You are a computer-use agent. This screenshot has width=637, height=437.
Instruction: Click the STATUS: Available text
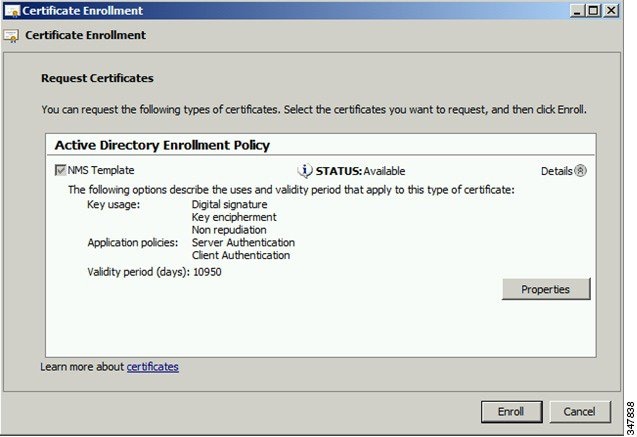tap(360, 171)
